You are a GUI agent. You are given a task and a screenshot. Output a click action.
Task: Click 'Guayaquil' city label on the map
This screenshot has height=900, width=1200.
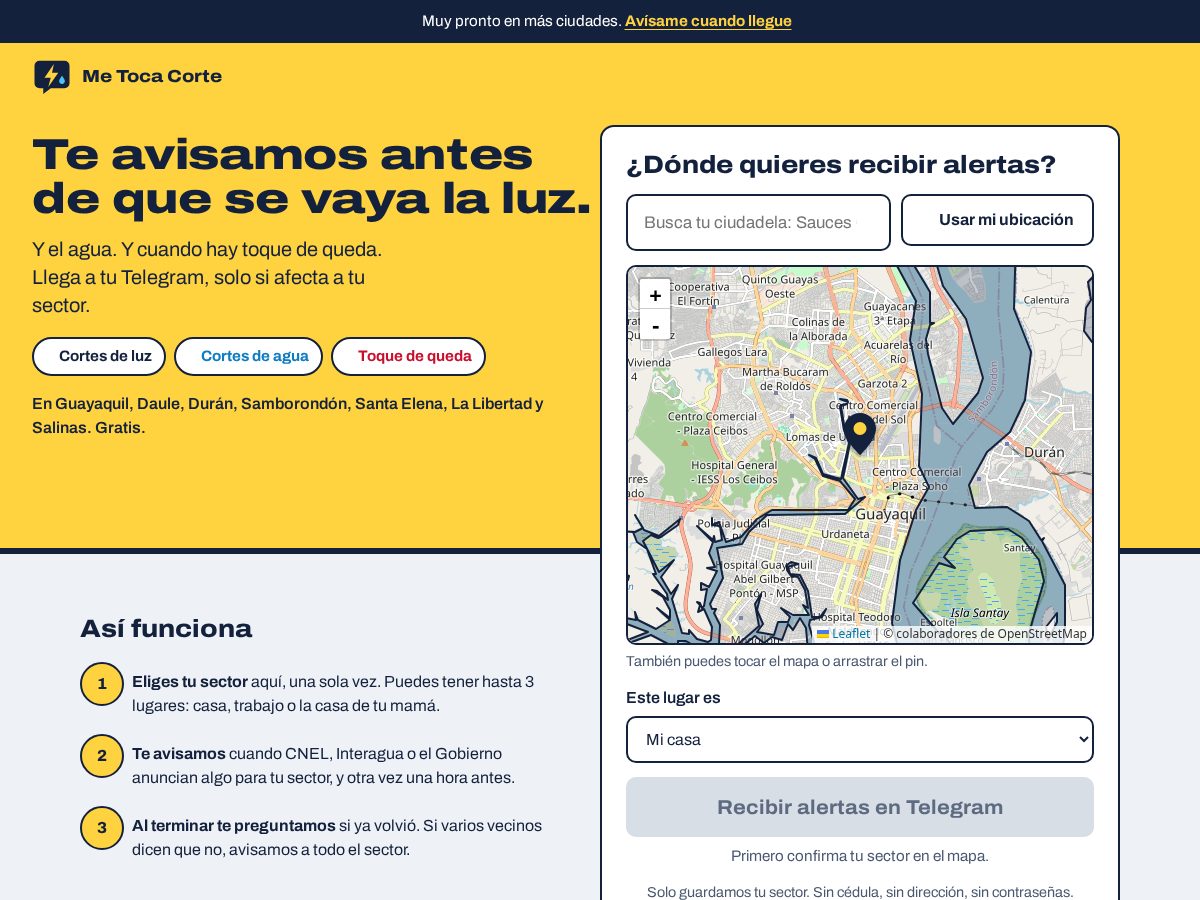[x=890, y=514]
